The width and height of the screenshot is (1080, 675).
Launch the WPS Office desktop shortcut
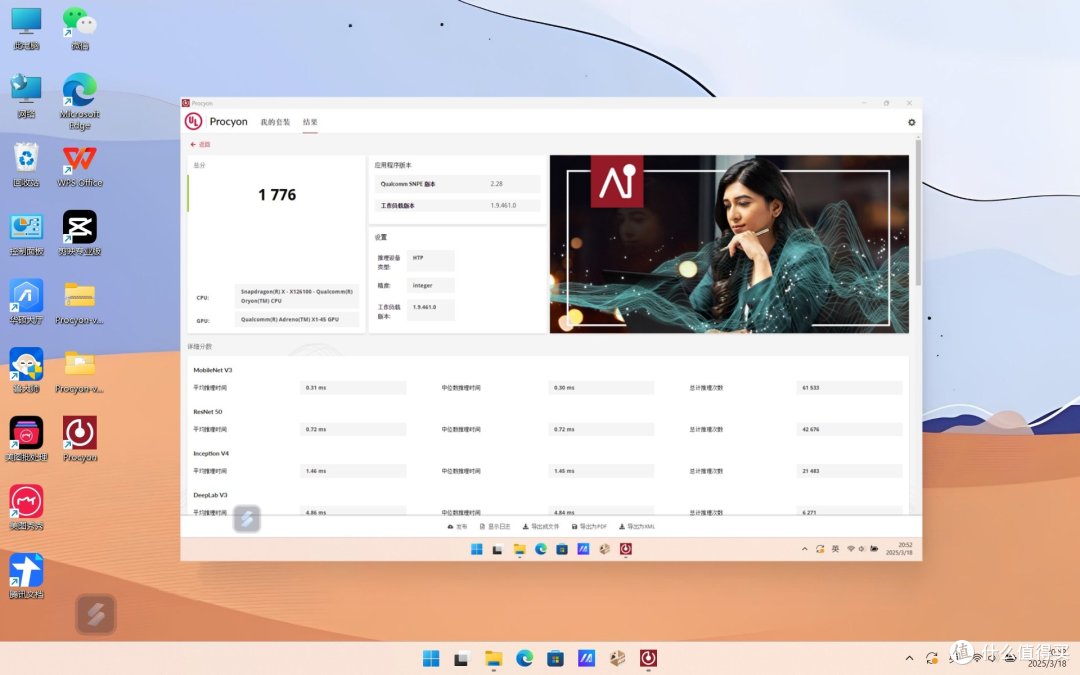pos(80,165)
